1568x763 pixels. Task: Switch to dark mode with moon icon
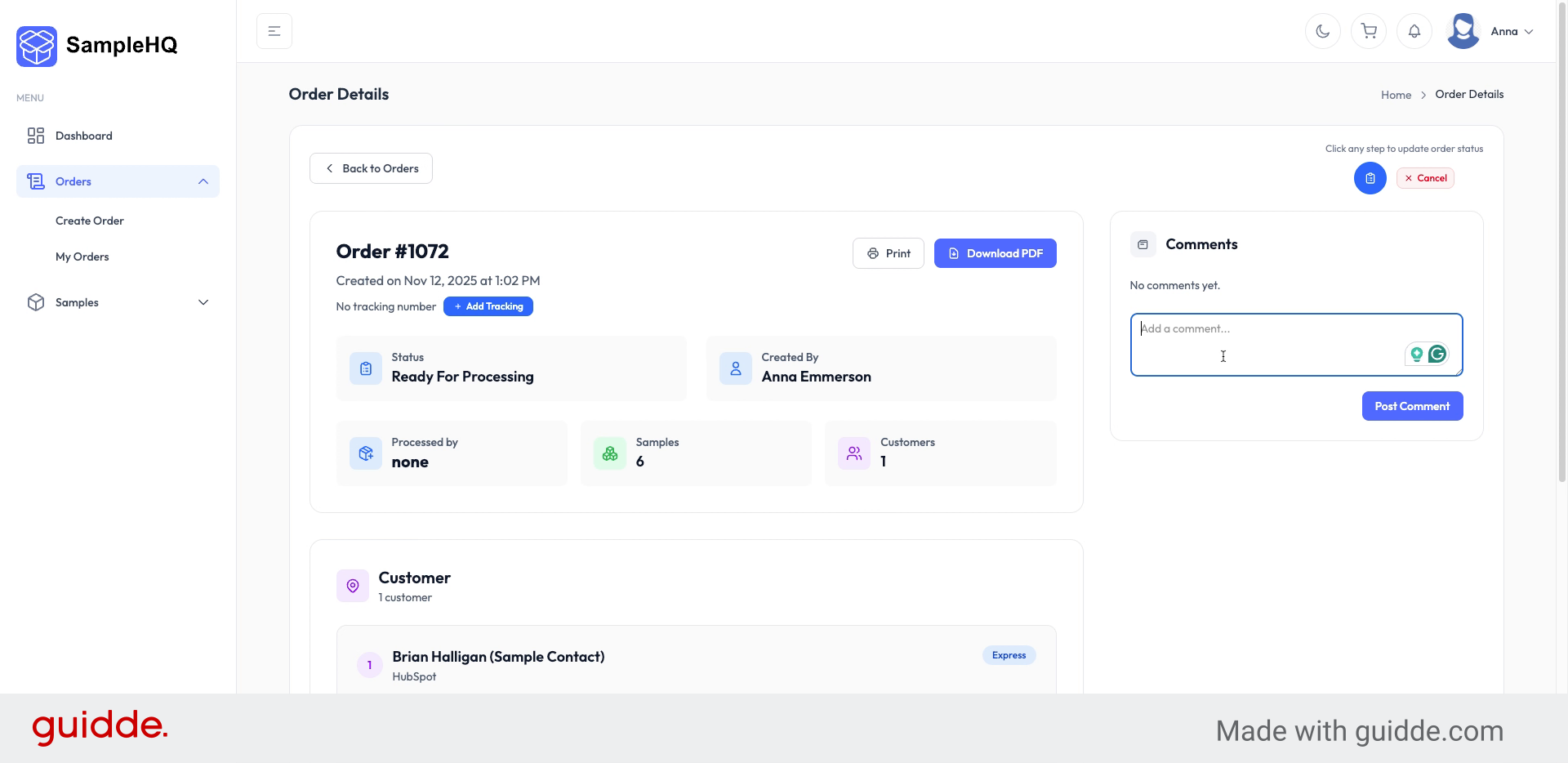[x=1323, y=31]
